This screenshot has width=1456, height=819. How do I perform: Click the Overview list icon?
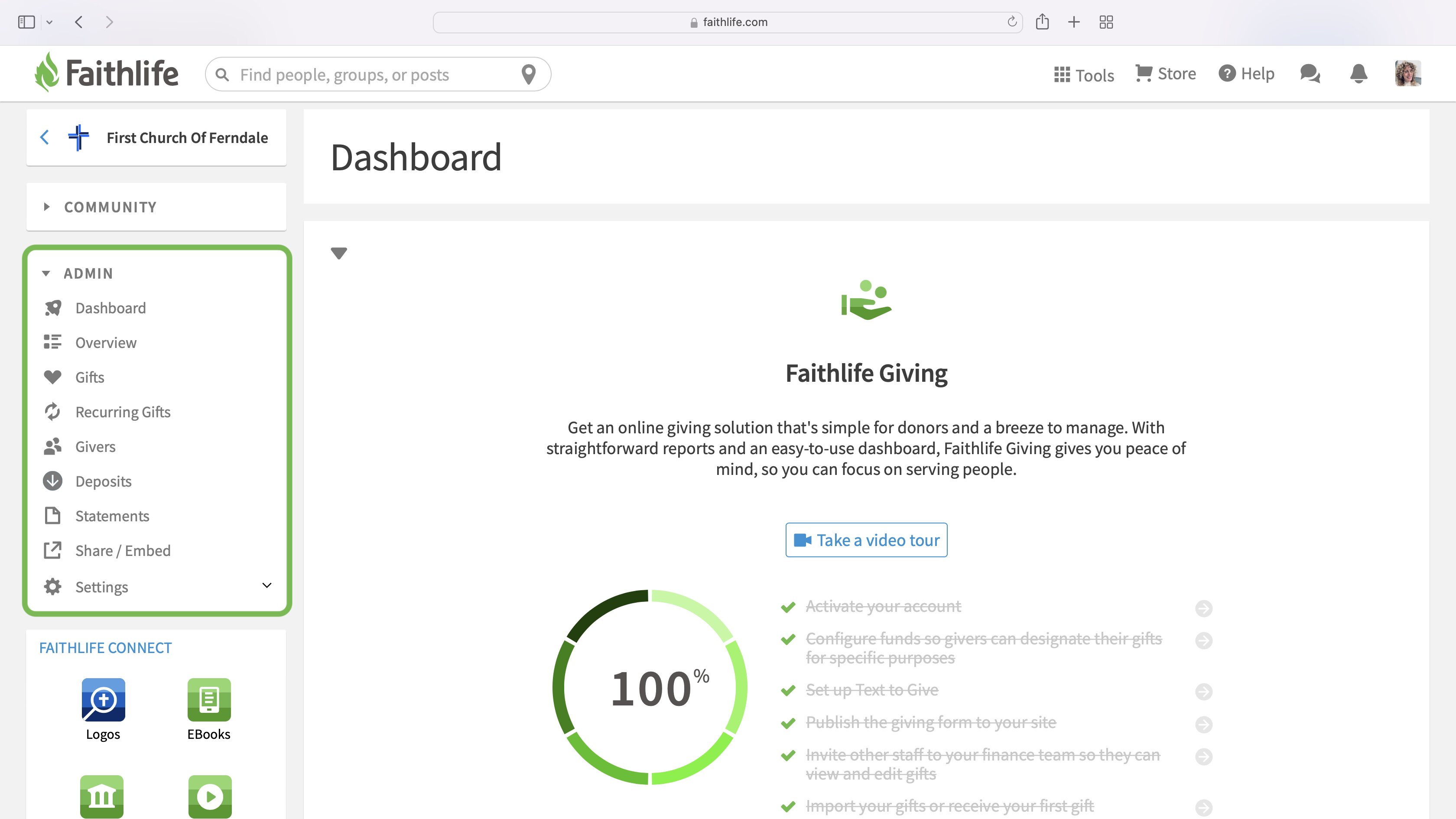point(52,342)
